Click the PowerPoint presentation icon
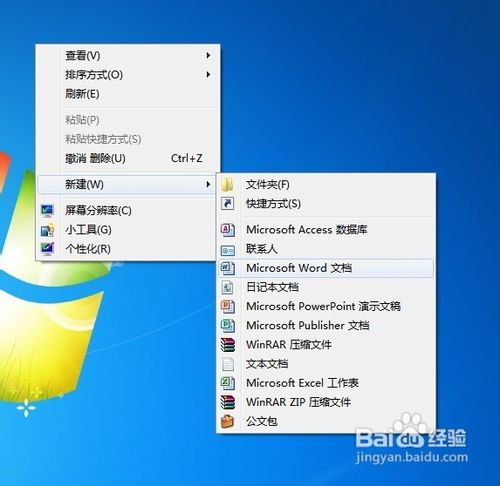The height and width of the screenshot is (486, 500). [228, 306]
